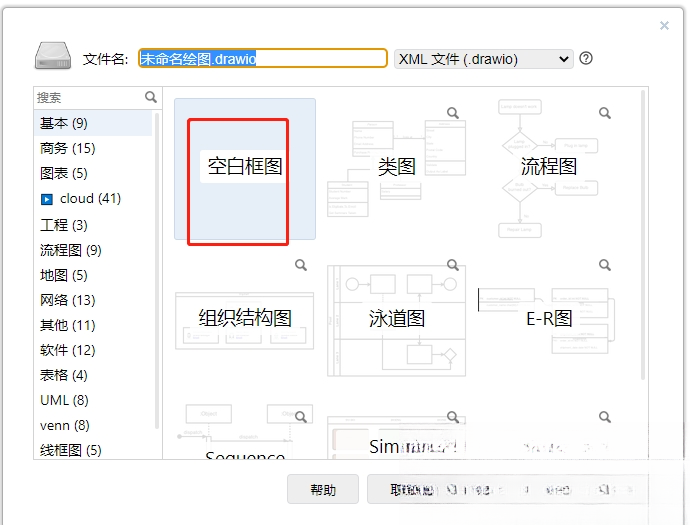Select the UML (8) category
Viewport: 690px width, 525px height.
(x=64, y=400)
